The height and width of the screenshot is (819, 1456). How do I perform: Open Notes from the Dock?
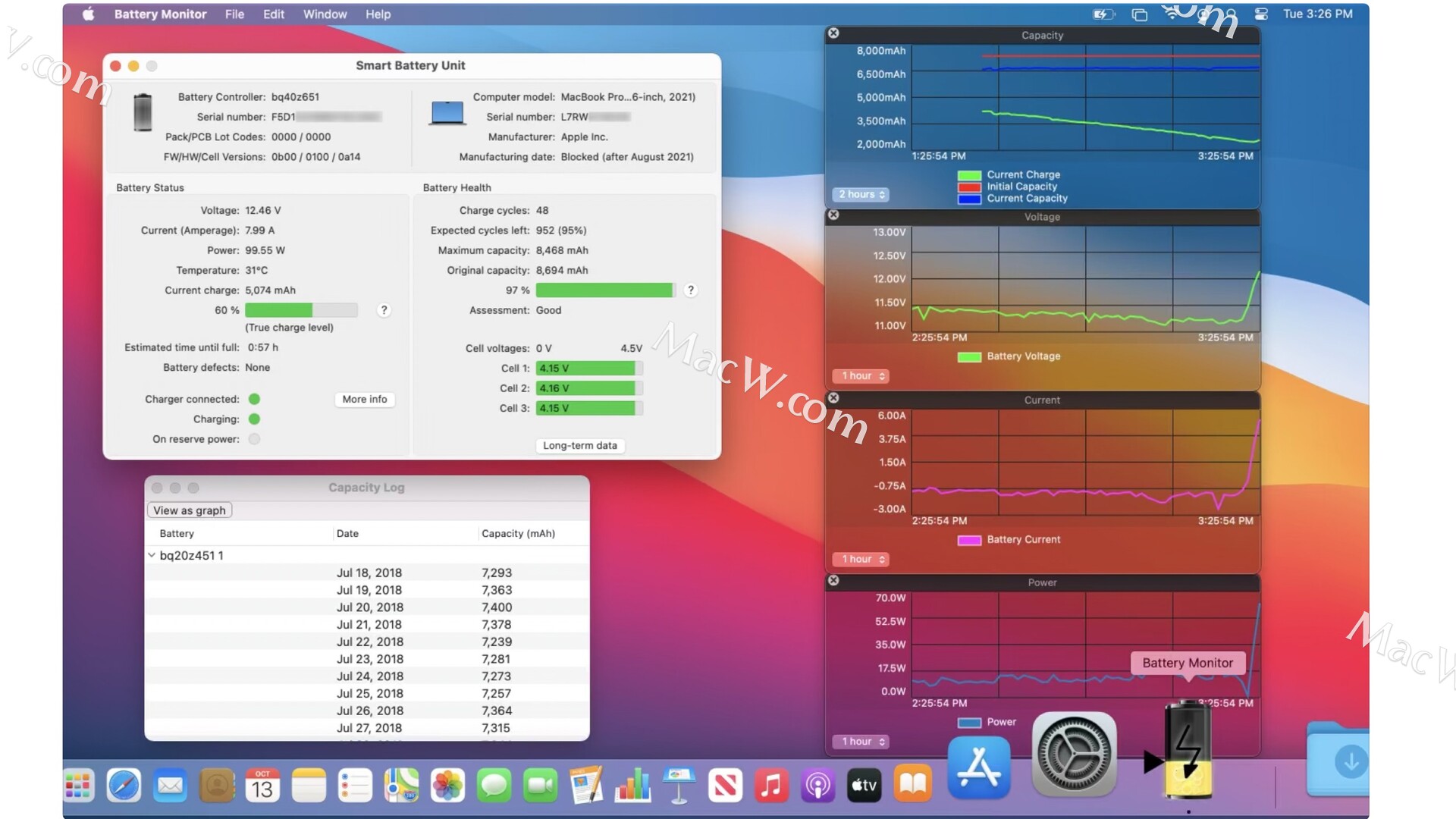tap(309, 785)
